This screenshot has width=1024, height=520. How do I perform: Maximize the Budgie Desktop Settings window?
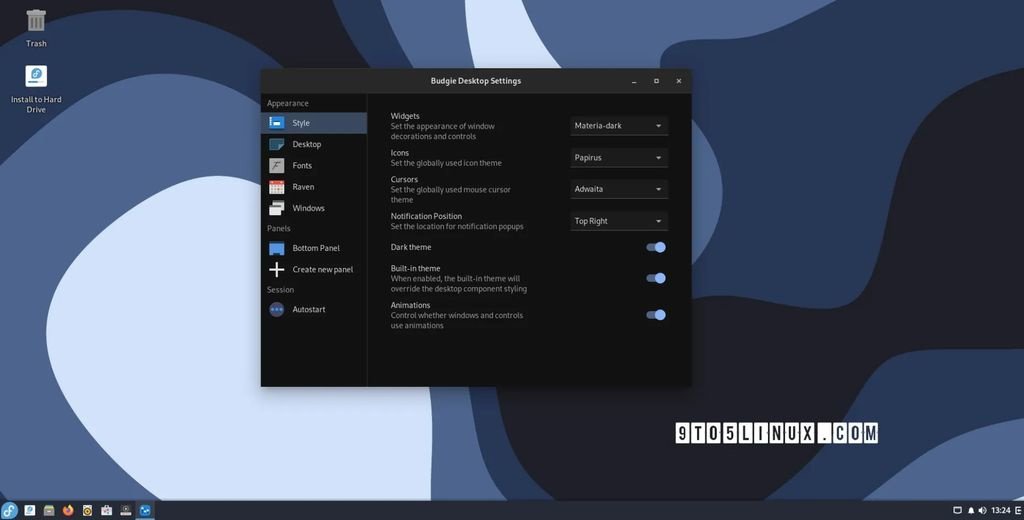point(656,81)
